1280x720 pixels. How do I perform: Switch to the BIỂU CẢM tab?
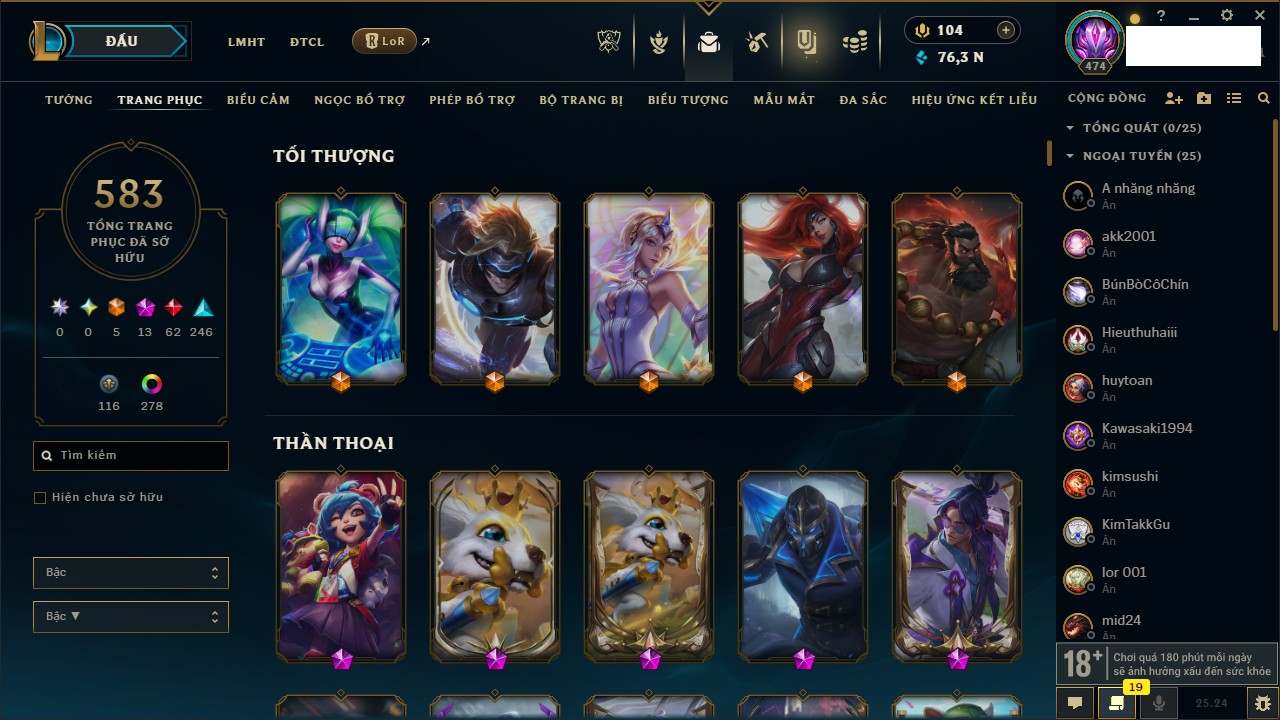point(258,100)
